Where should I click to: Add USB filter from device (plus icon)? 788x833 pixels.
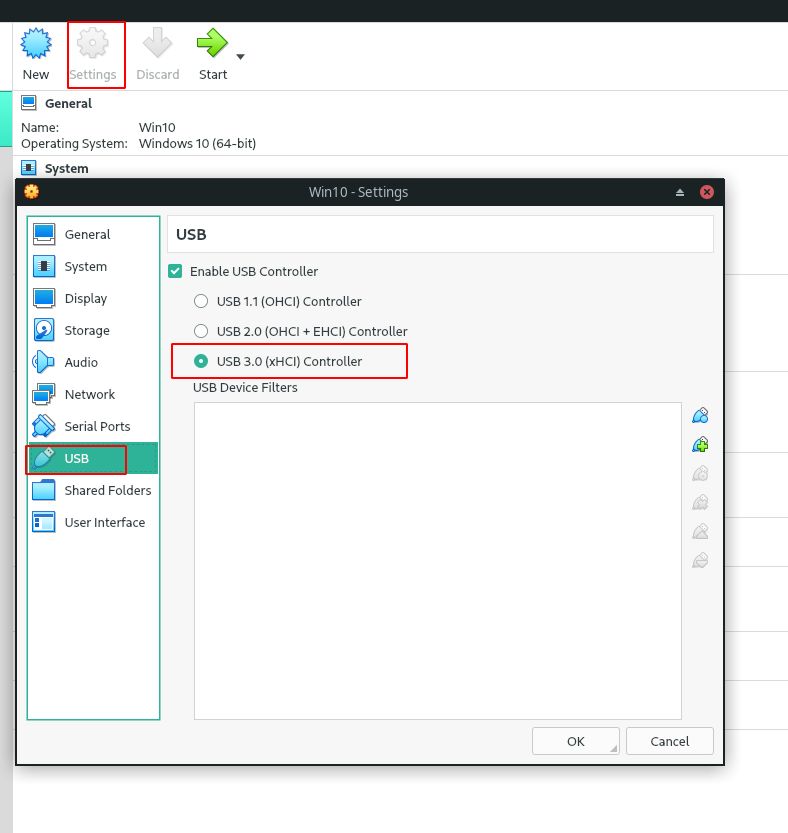click(700, 445)
